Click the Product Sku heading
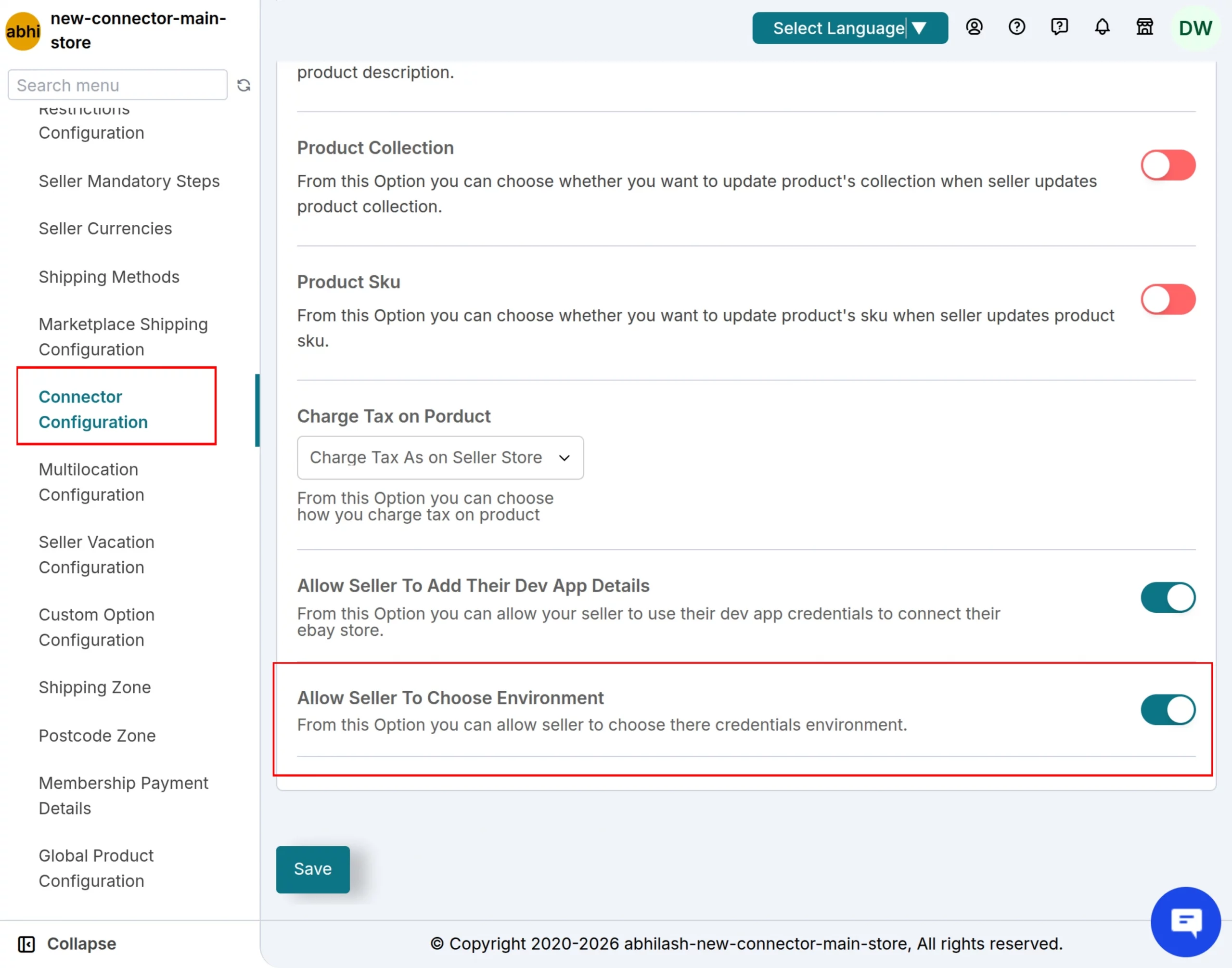Image resolution: width=1232 pixels, height=968 pixels. (x=348, y=282)
